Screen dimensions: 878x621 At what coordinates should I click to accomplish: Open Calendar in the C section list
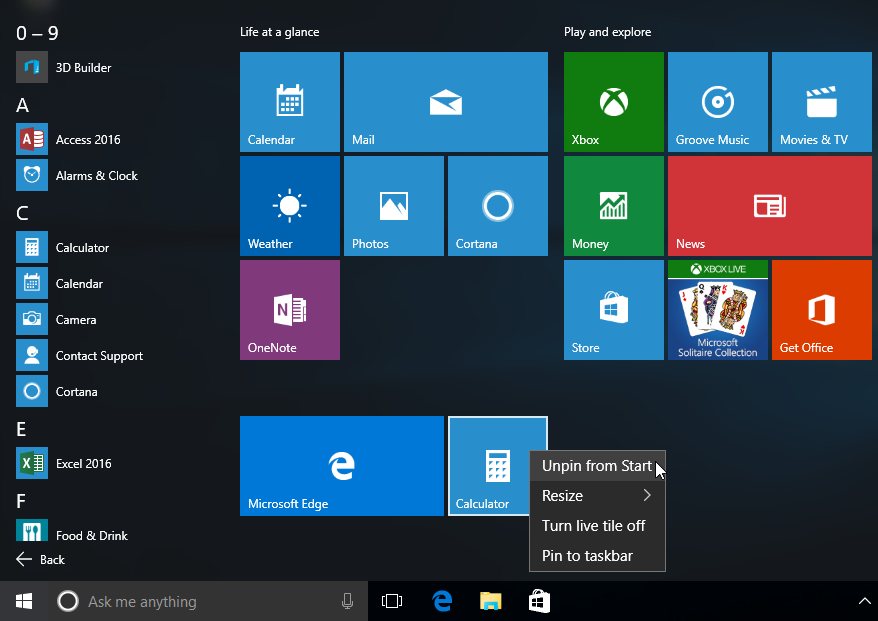[60, 283]
